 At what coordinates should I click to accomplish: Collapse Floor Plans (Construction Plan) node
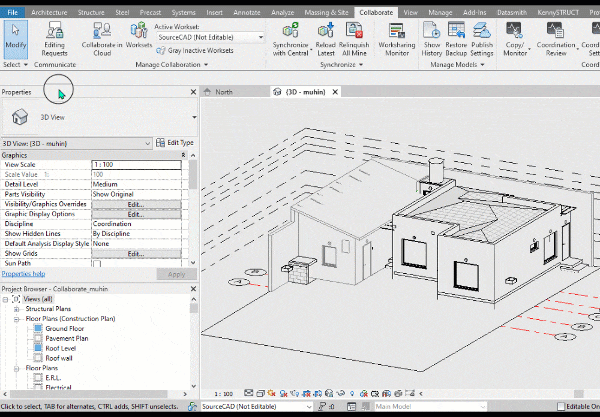pyautogui.click(x=16, y=319)
